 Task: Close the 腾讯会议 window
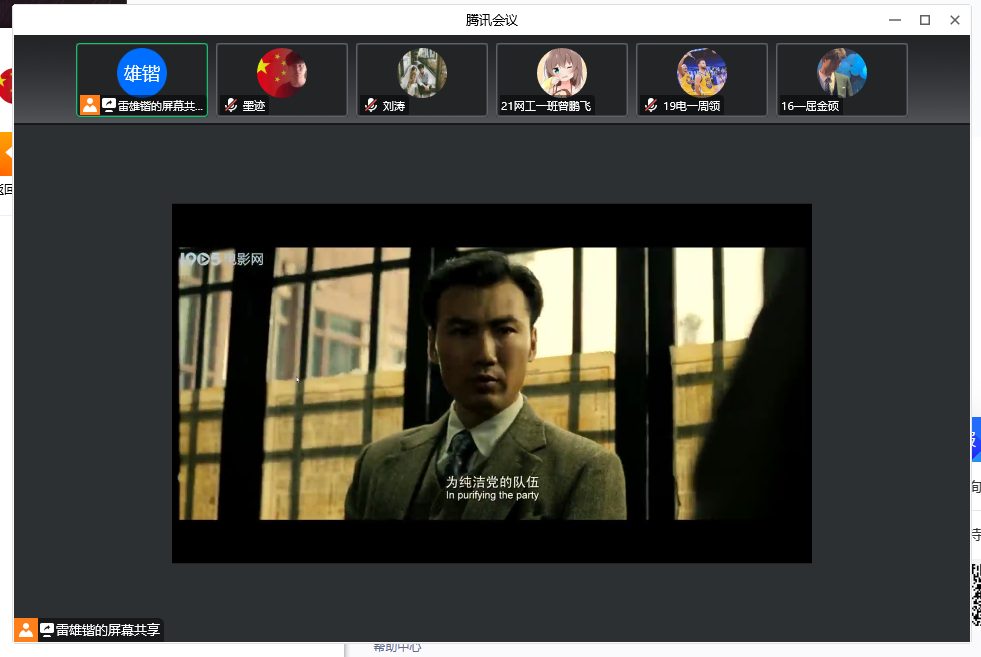pos(955,20)
